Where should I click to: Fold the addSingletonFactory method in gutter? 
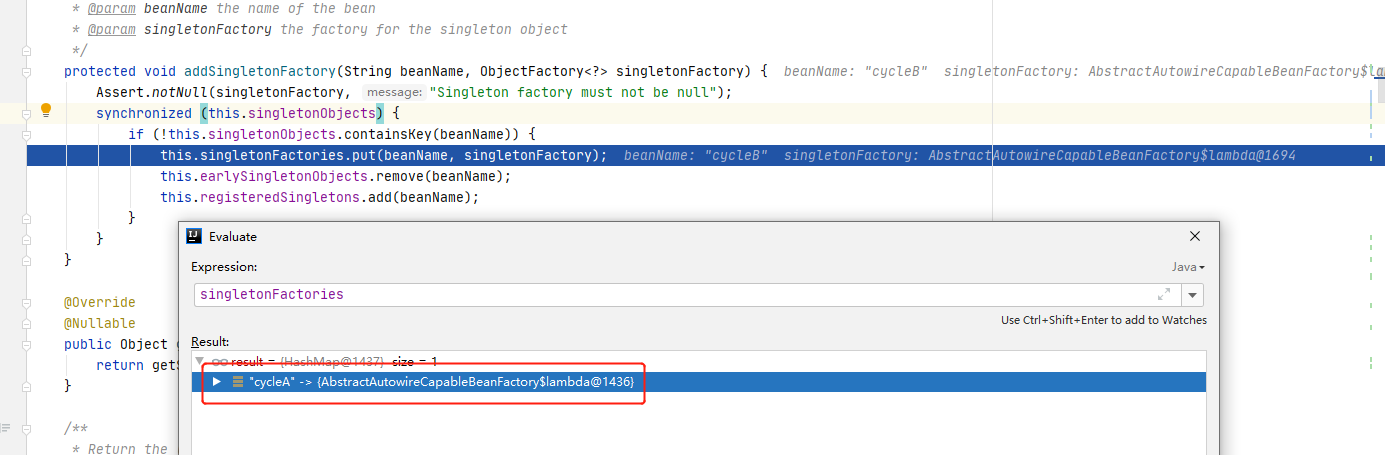click(x=26, y=72)
